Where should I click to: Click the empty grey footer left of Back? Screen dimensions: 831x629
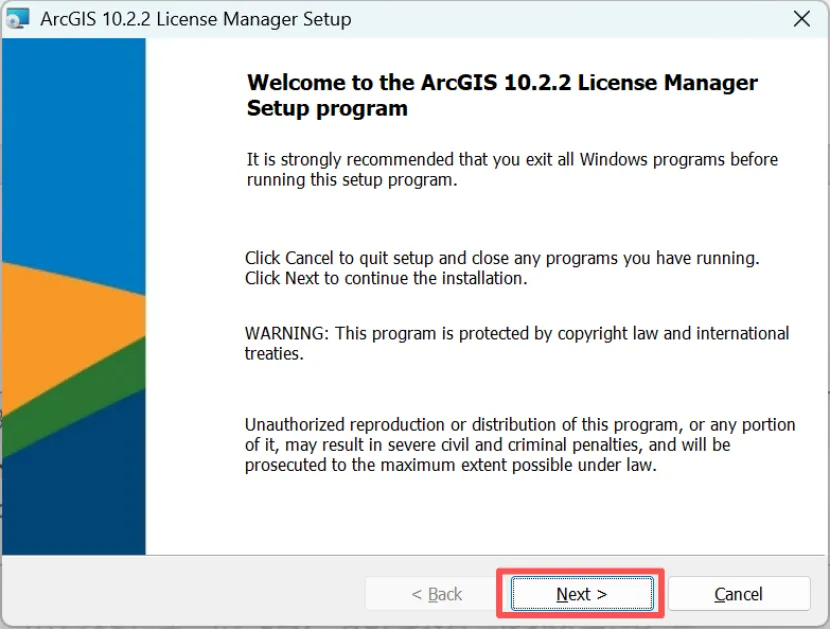click(180, 594)
